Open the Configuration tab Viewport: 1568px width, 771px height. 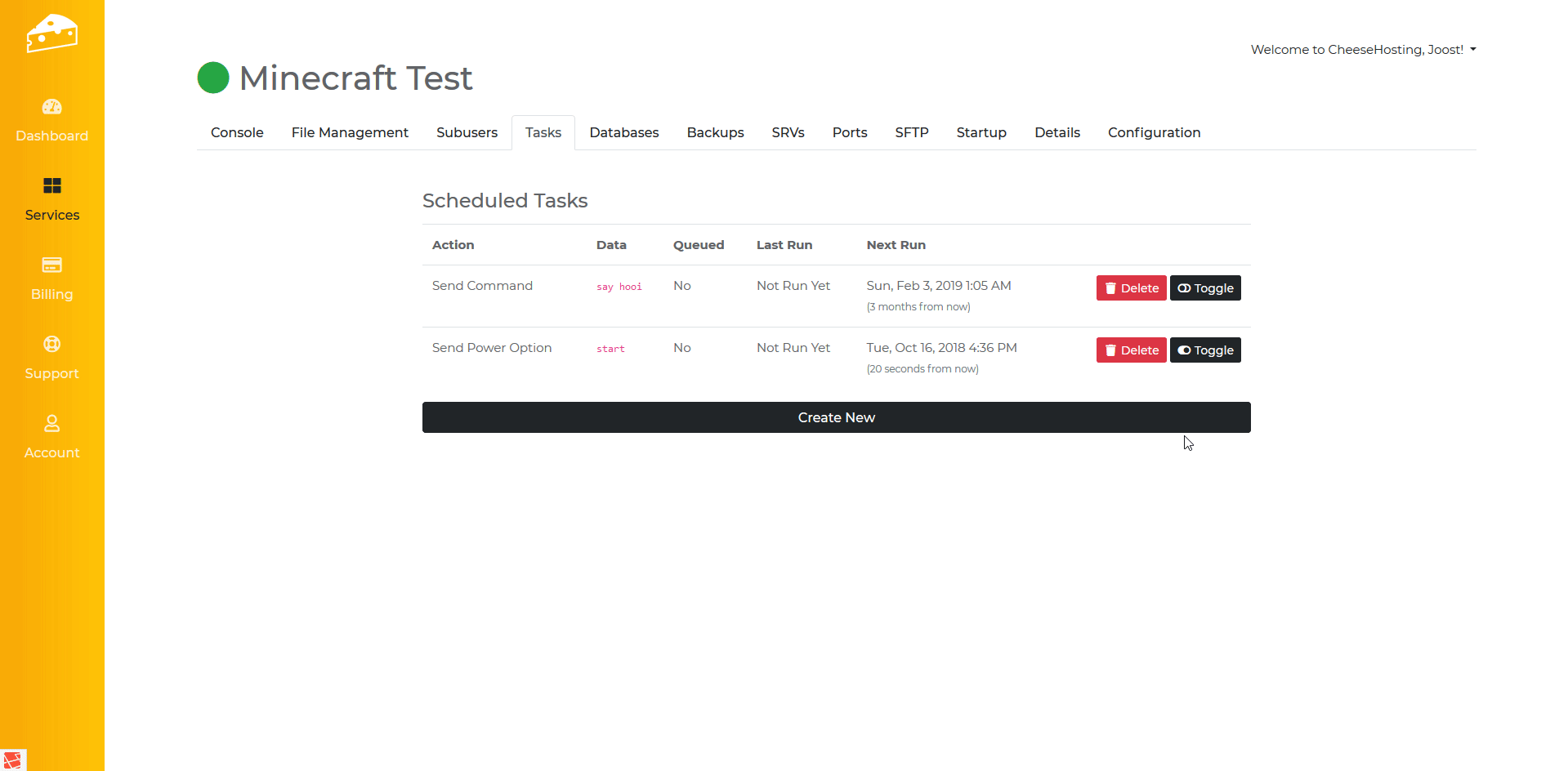[x=1154, y=133]
